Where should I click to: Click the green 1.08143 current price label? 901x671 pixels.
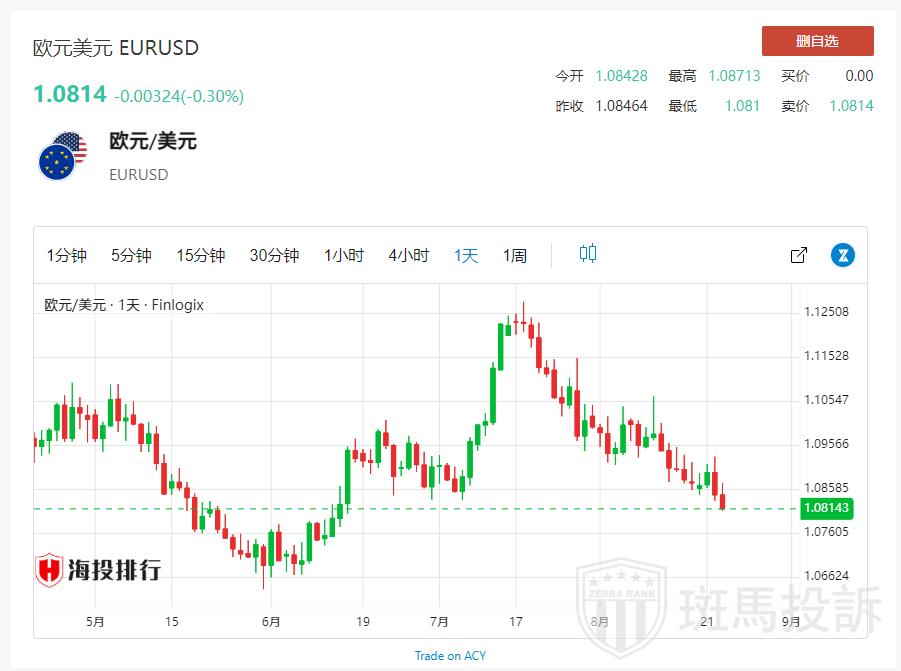pos(825,508)
